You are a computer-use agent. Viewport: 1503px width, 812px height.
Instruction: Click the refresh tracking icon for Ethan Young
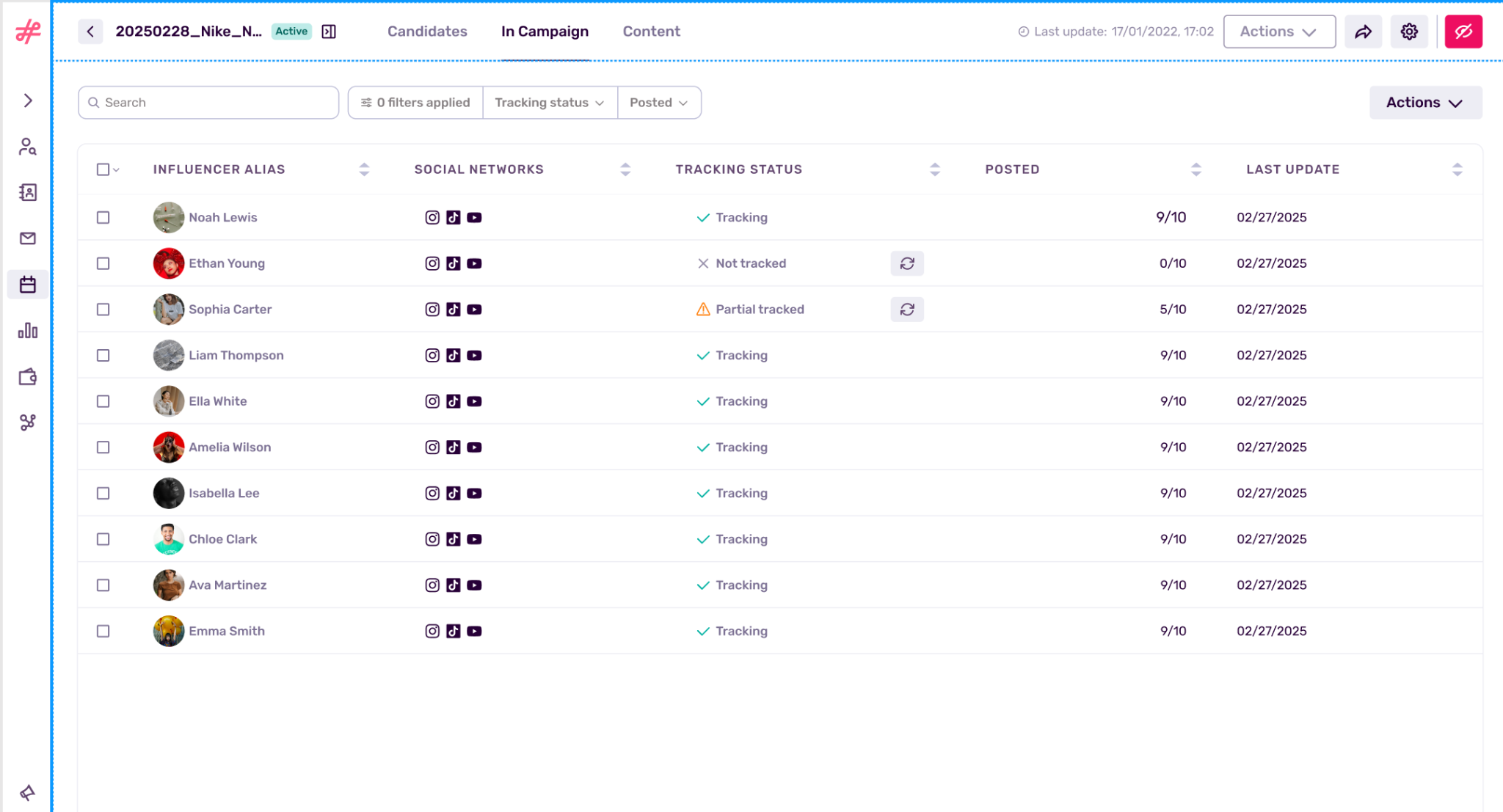[x=907, y=263]
